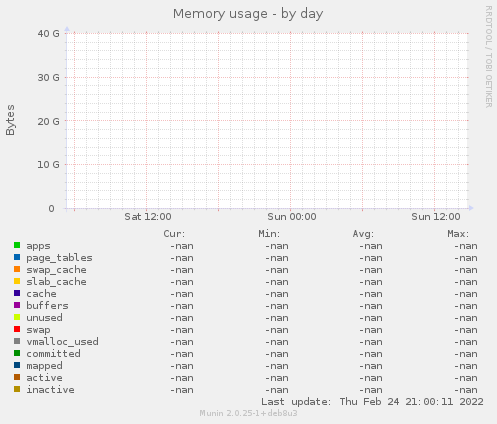
Task: Click the vmalloc_used gray color swatch
Action: 17,341
